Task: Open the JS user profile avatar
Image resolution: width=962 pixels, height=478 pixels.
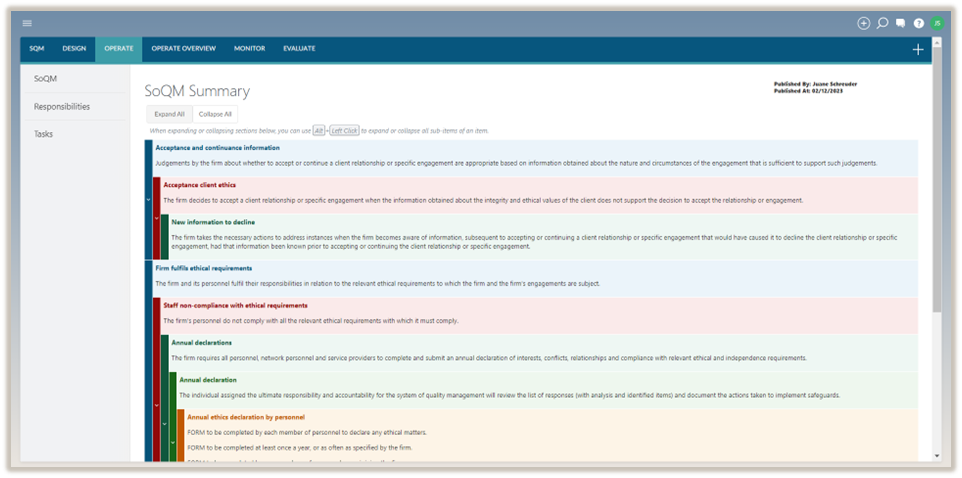Action: (x=937, y=23)
